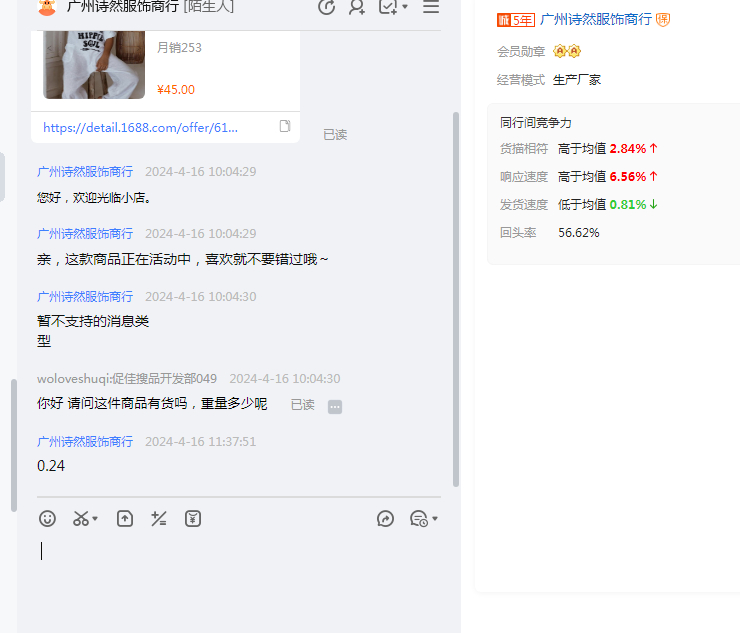Open the detail.1688.com product link
This screenshot has width=740, height=633.
(141, 128)
